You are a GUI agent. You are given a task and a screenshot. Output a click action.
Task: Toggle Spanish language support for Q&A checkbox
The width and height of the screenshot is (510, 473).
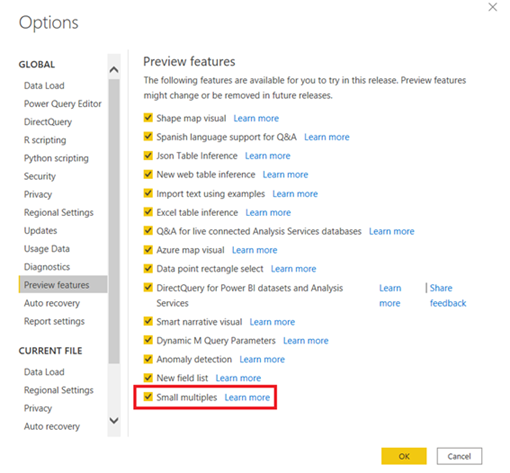point(148,136)
